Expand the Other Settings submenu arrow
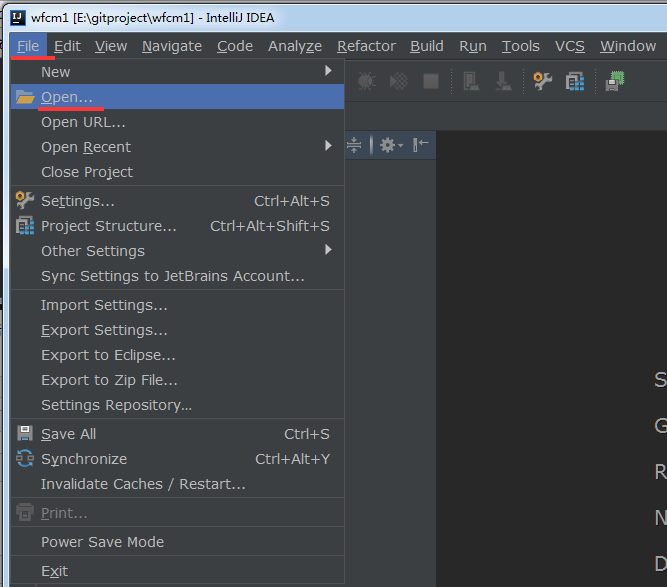Viewport: 667px width, 587px height. pyautogui.click(x=328, y=250)
